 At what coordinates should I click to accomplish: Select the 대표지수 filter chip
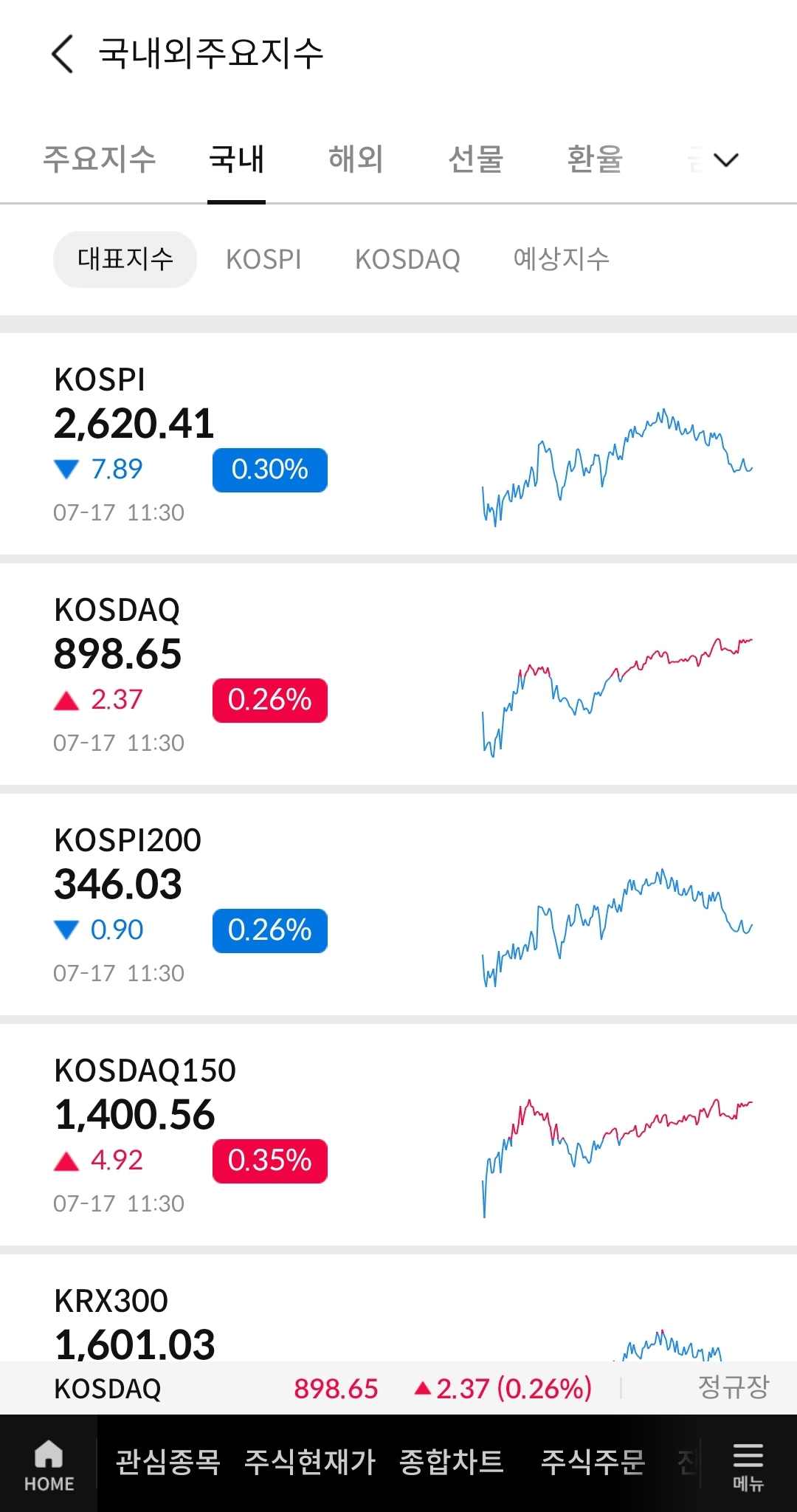pyautogui.click(x=125, y=259)
